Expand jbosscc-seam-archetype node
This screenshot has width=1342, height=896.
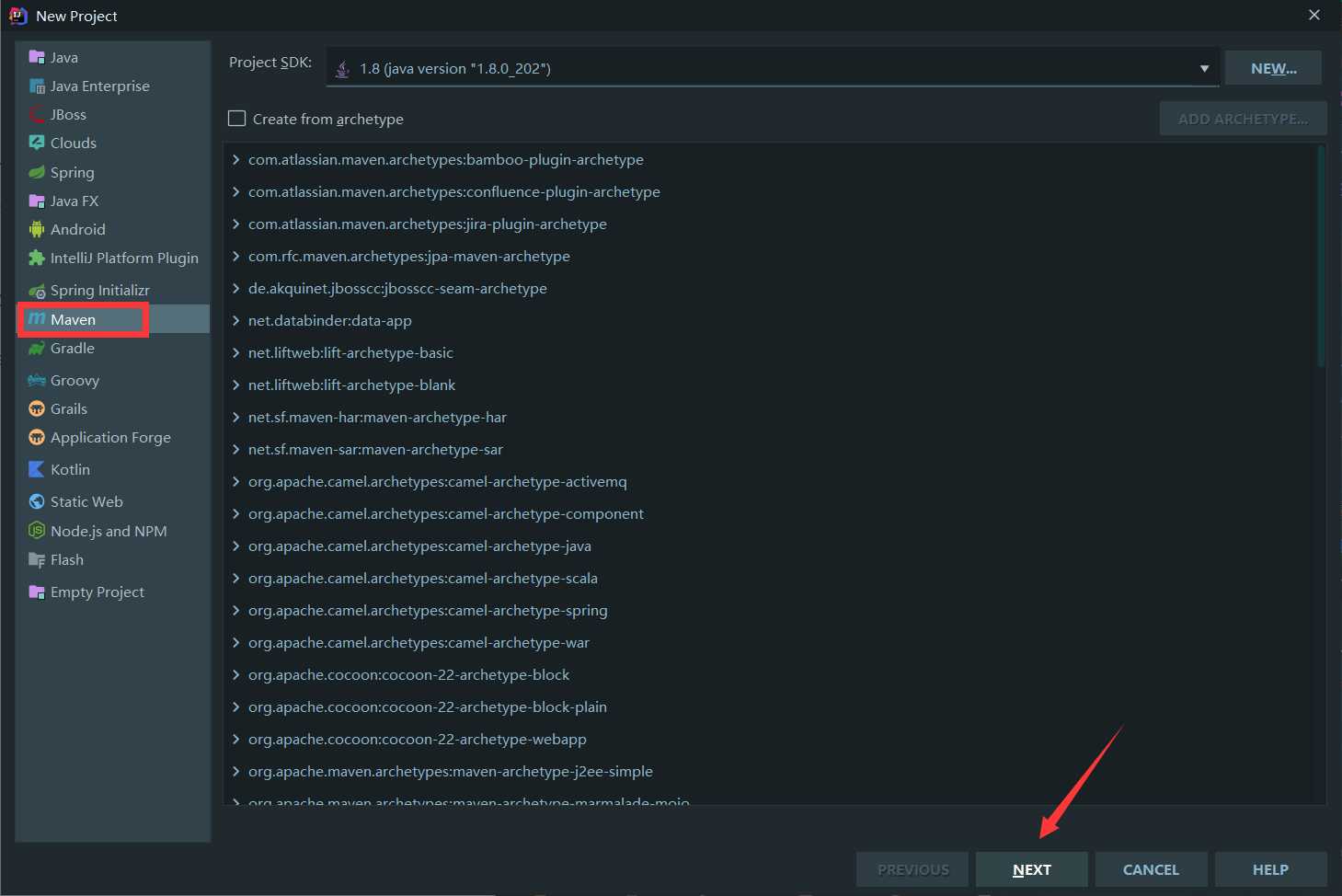point(236,289)
